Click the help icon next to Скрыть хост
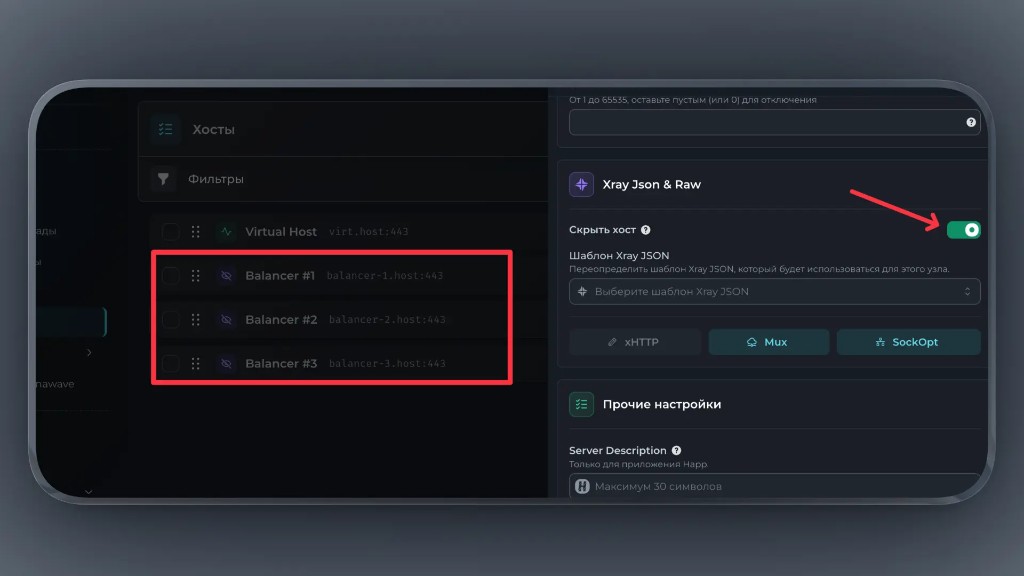The image size is (1024, 576). click(646, 230)
